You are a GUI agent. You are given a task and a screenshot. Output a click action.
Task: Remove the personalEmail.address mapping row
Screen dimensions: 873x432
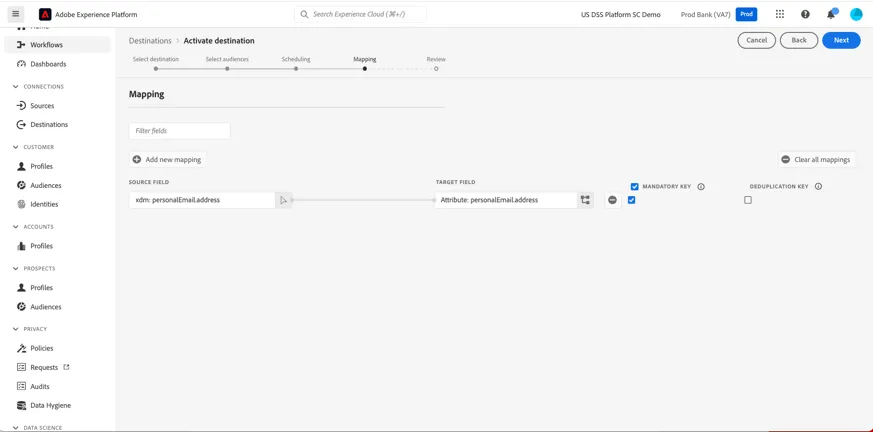tap(612, 200)
